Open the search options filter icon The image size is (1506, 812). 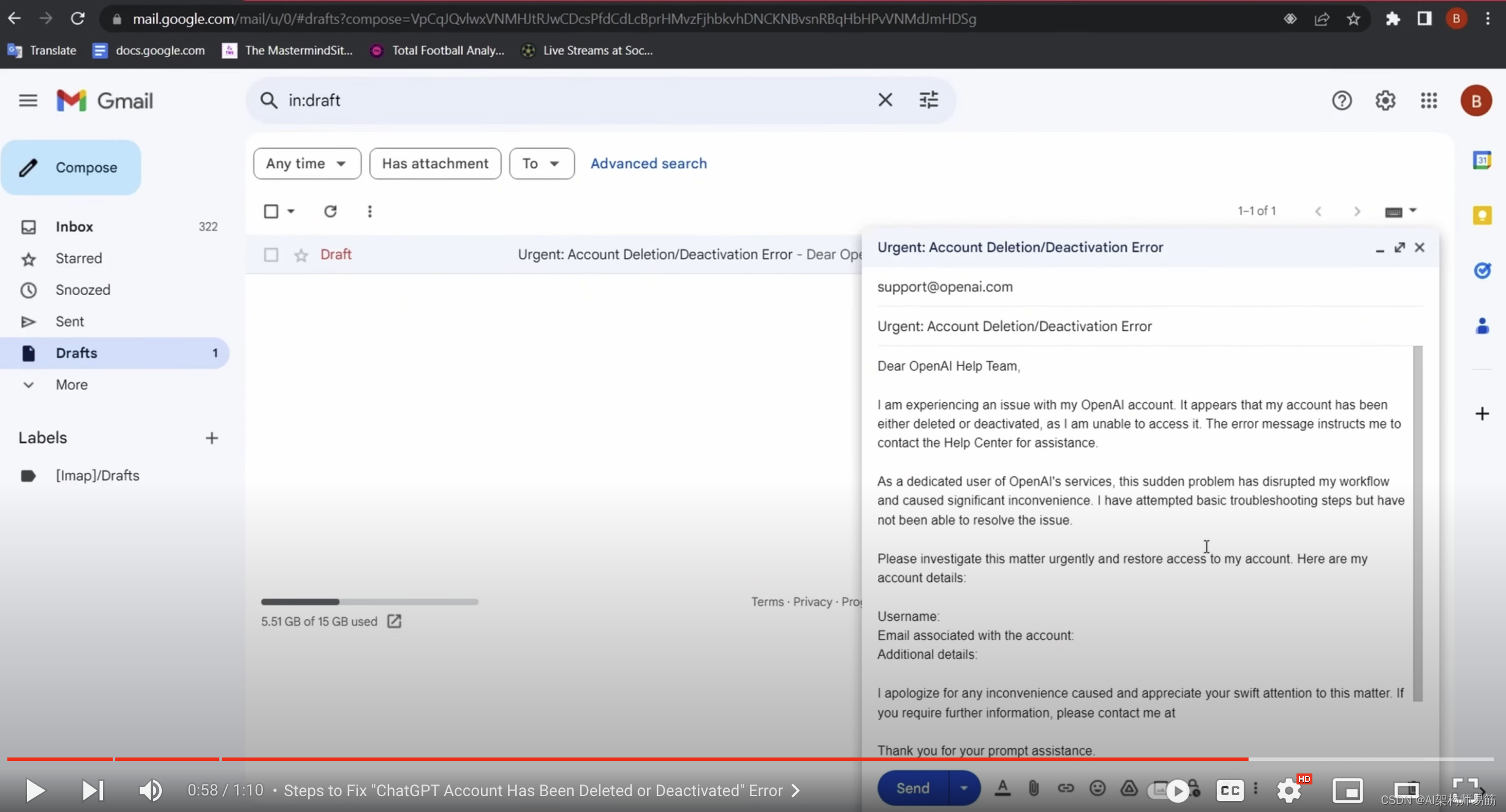(x=928, y=100)
